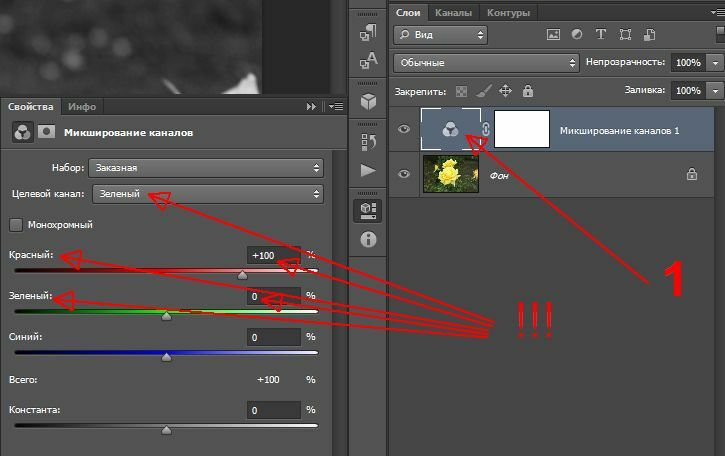This screenshot has width=725, height=456.
Task: Open the History panel icon
Action: pyautogui.click(x=369, y=142)
